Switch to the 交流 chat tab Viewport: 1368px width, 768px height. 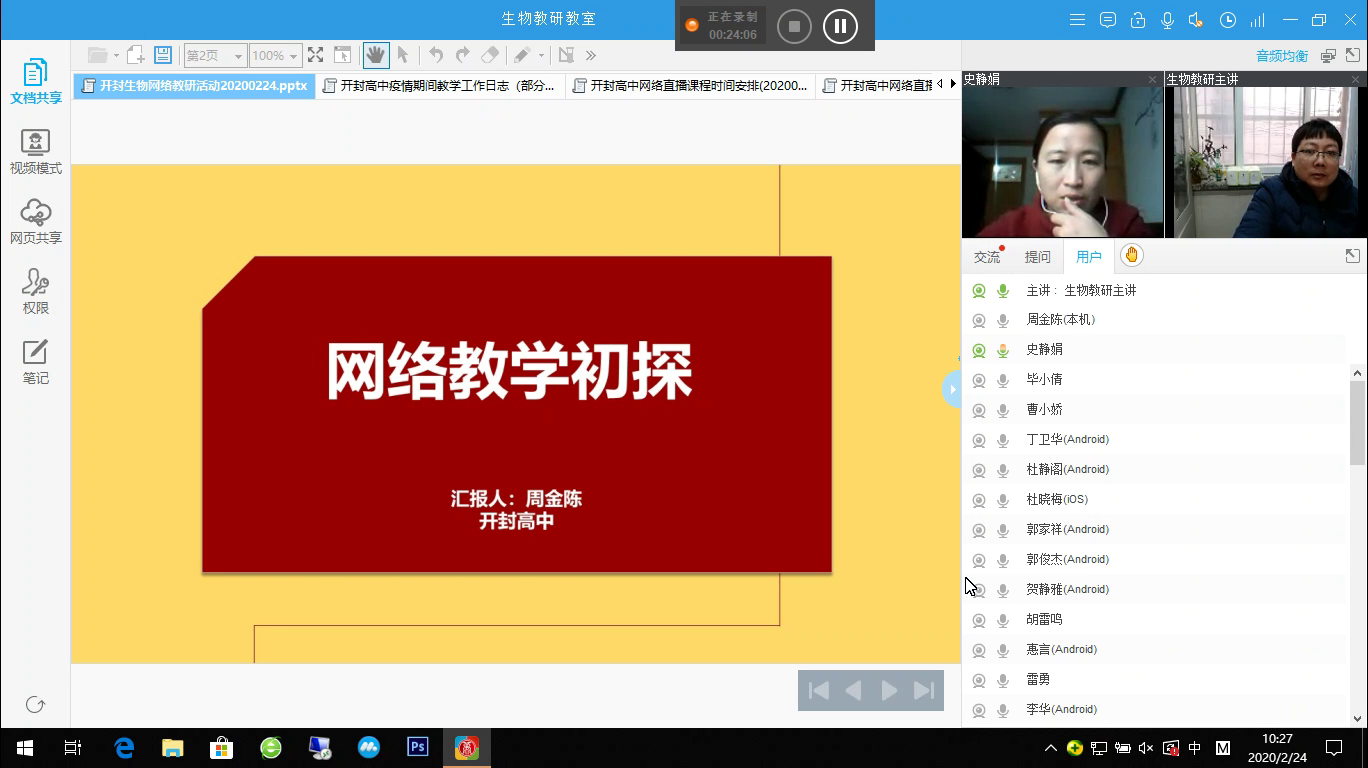[987, 257]
